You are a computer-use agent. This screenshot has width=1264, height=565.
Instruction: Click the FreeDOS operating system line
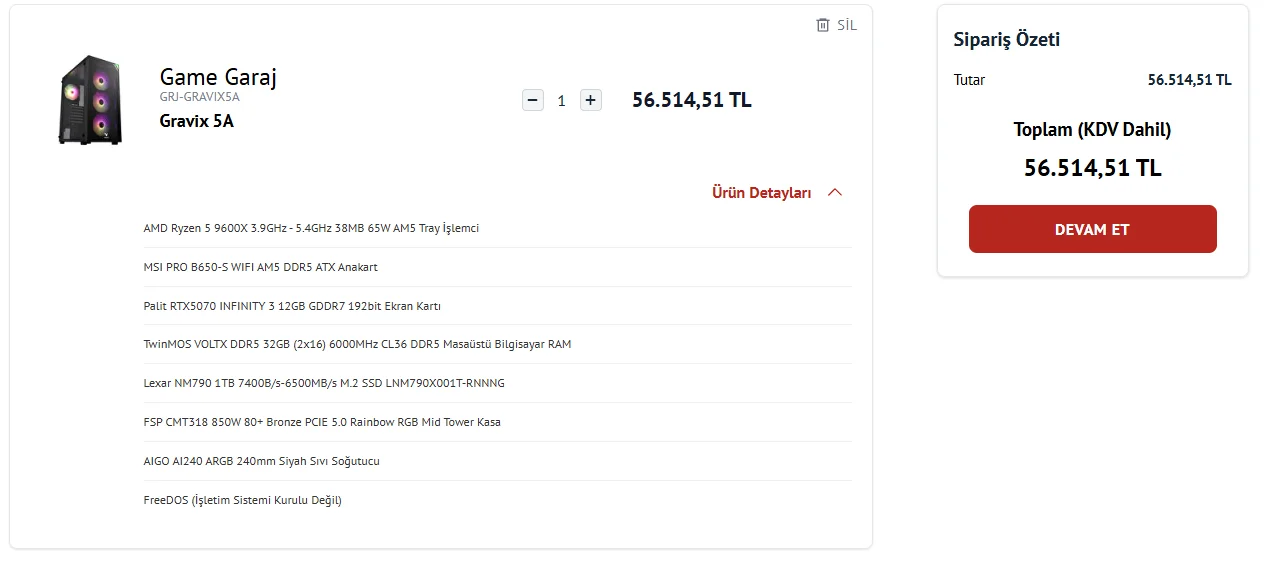pyautogui.click(x=242, y=500)
